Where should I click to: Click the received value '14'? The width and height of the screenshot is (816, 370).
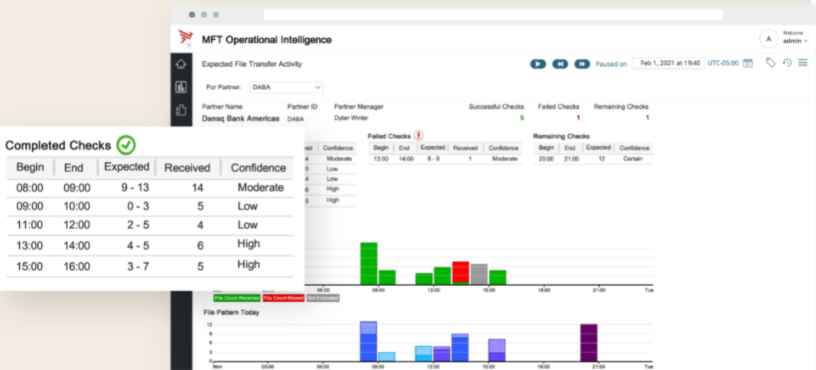[197, 188]
